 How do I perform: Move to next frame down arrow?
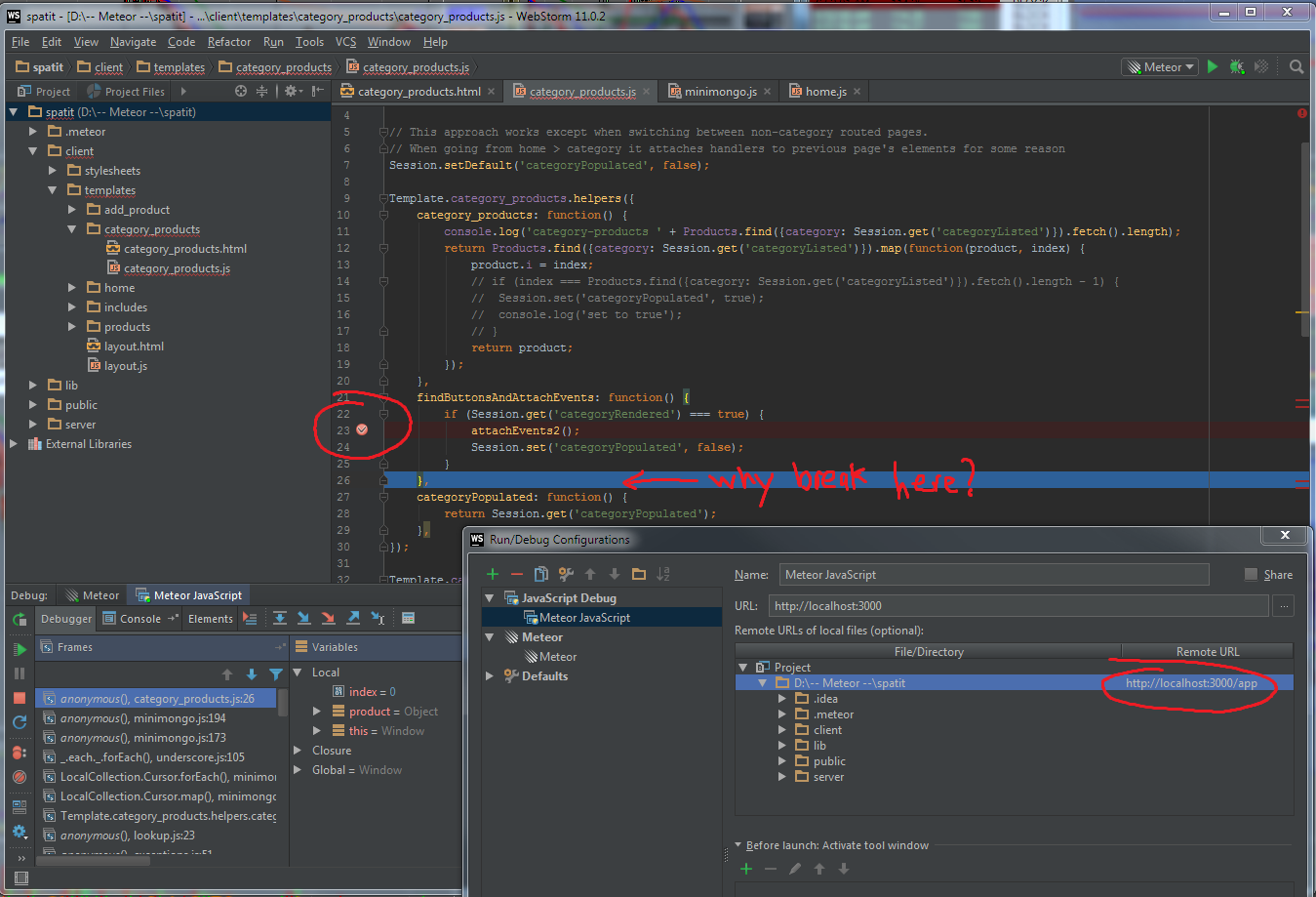[x=252, y=674]
